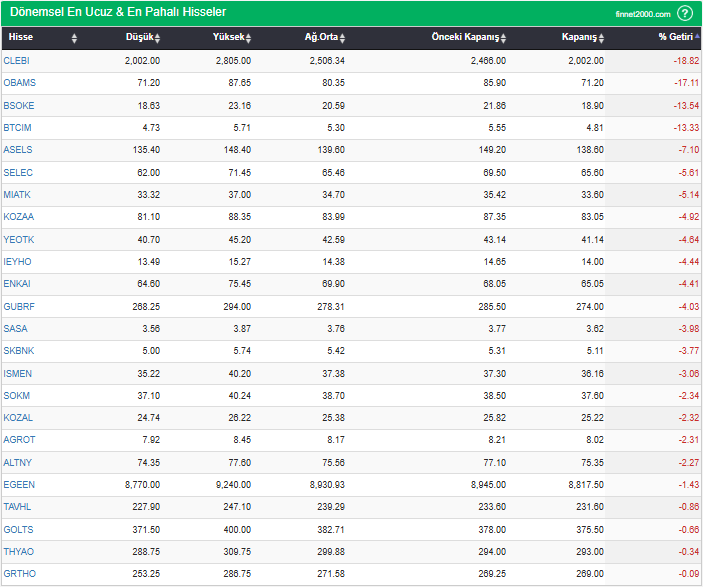Select ISMEN return value -3.06
The height and width of the screenshot is (587, 703).
coord(689,374)
